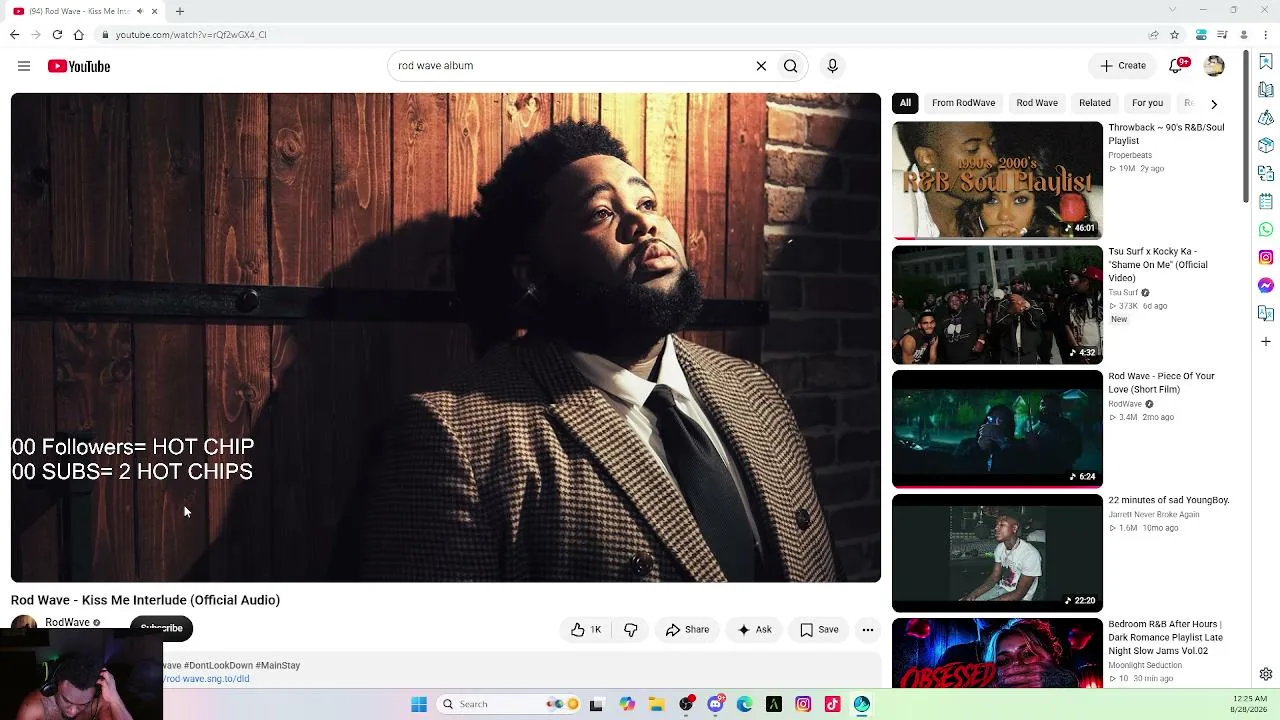Open YouTube notifications bell

[x=1179, y=66]
